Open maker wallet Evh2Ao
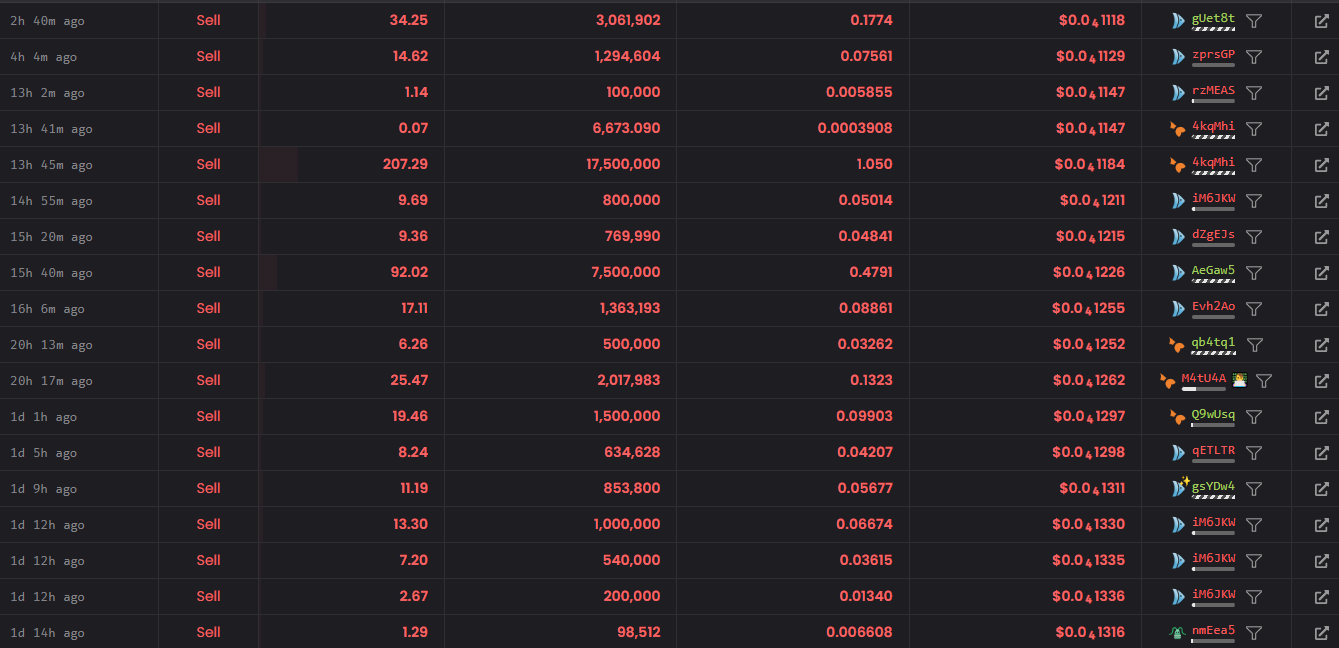1339x648 pixels. 1213,306
